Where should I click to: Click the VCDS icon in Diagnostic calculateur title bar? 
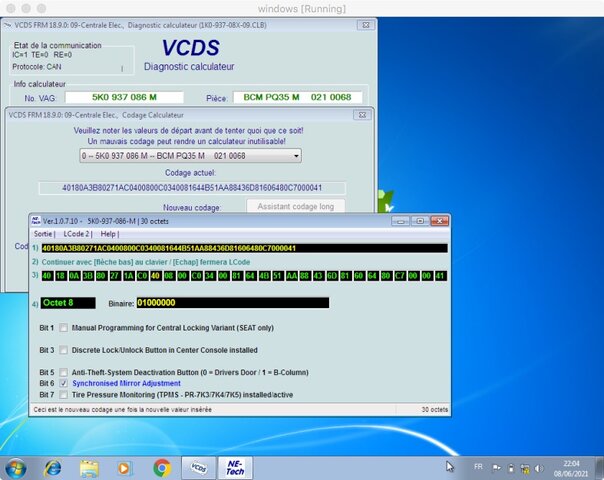tap(8, 25)
